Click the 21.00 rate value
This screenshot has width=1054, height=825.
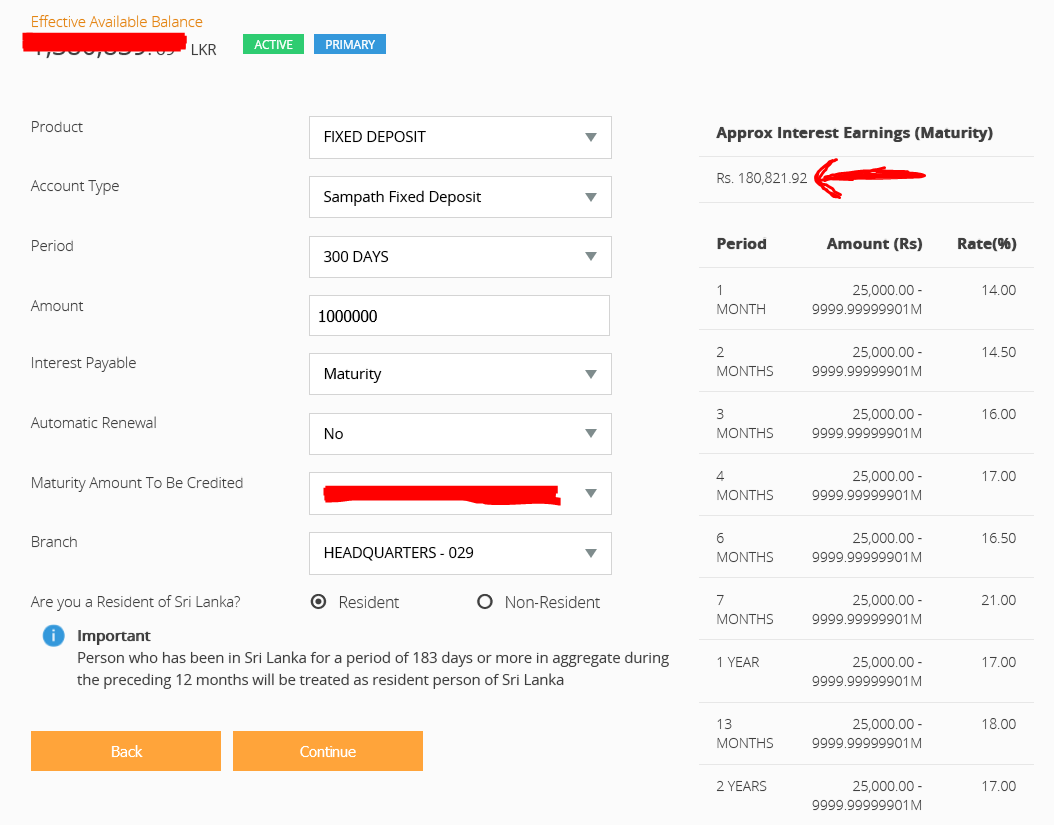pyautogui.click(x=998, y=600)
